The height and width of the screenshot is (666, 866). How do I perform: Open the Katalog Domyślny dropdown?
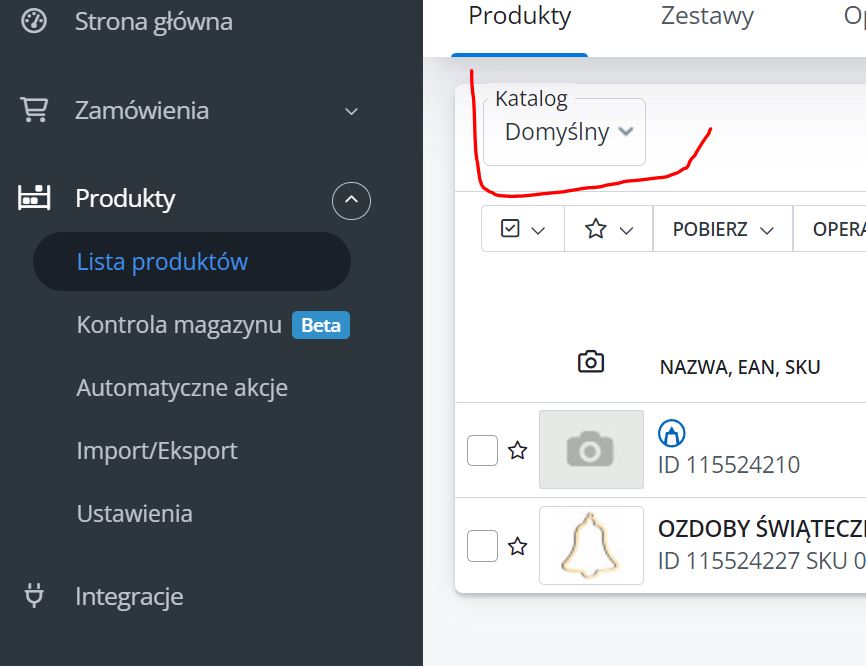click(x=565, y=132)
